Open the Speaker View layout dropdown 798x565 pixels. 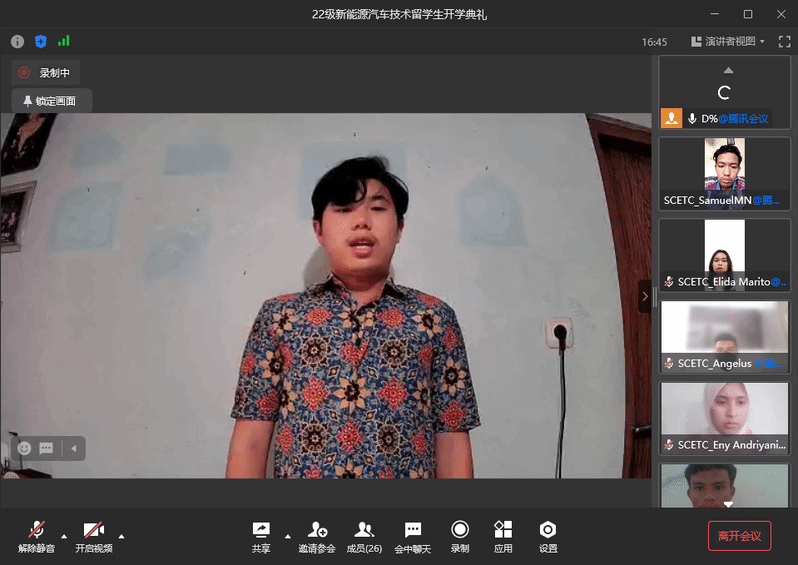tap(728, 42)
